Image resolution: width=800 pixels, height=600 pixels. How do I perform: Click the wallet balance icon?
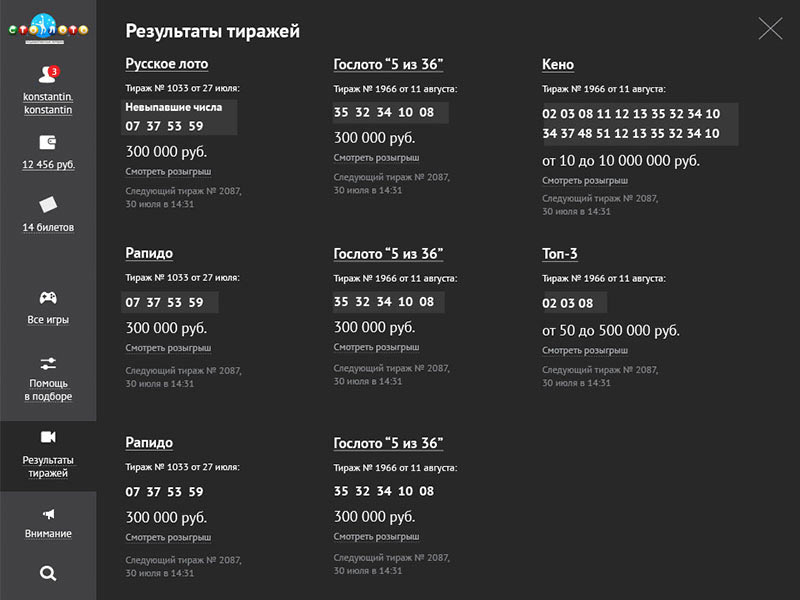(x=48, y=142)
